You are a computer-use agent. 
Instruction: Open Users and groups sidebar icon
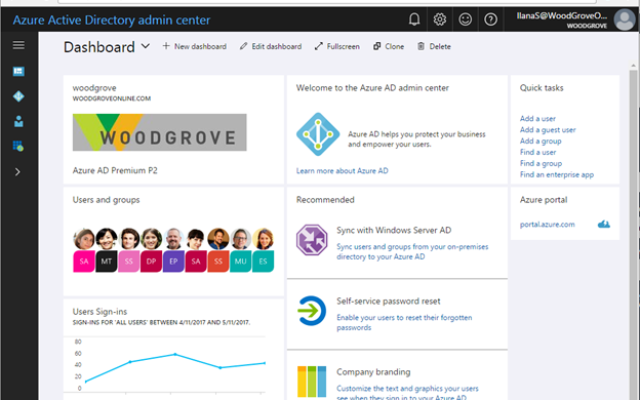pyautogui.click(x=18, y=121)
